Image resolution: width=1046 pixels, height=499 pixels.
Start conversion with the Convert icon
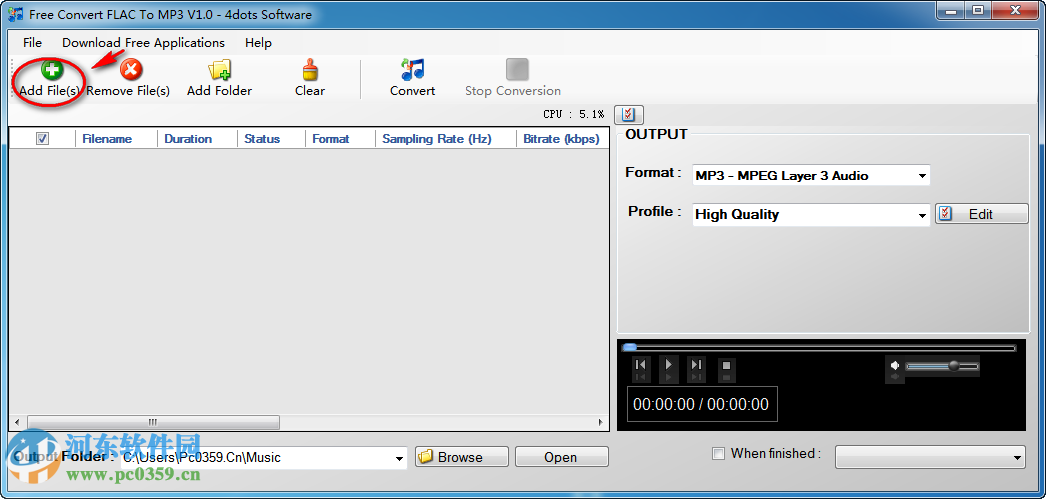[412, 70]
